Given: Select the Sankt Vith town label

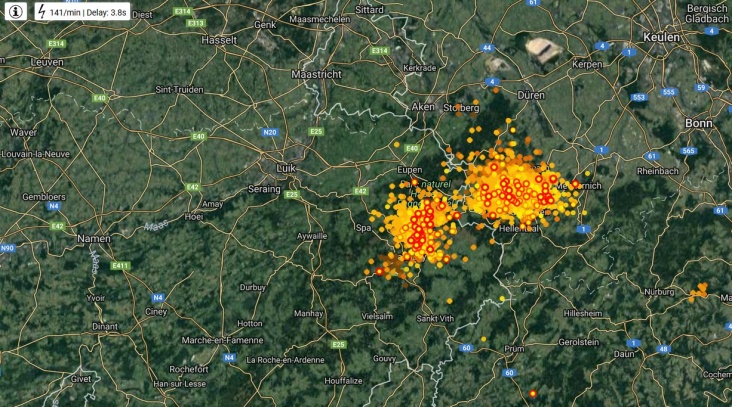Looking at the screenshot, I should (435, 318).
